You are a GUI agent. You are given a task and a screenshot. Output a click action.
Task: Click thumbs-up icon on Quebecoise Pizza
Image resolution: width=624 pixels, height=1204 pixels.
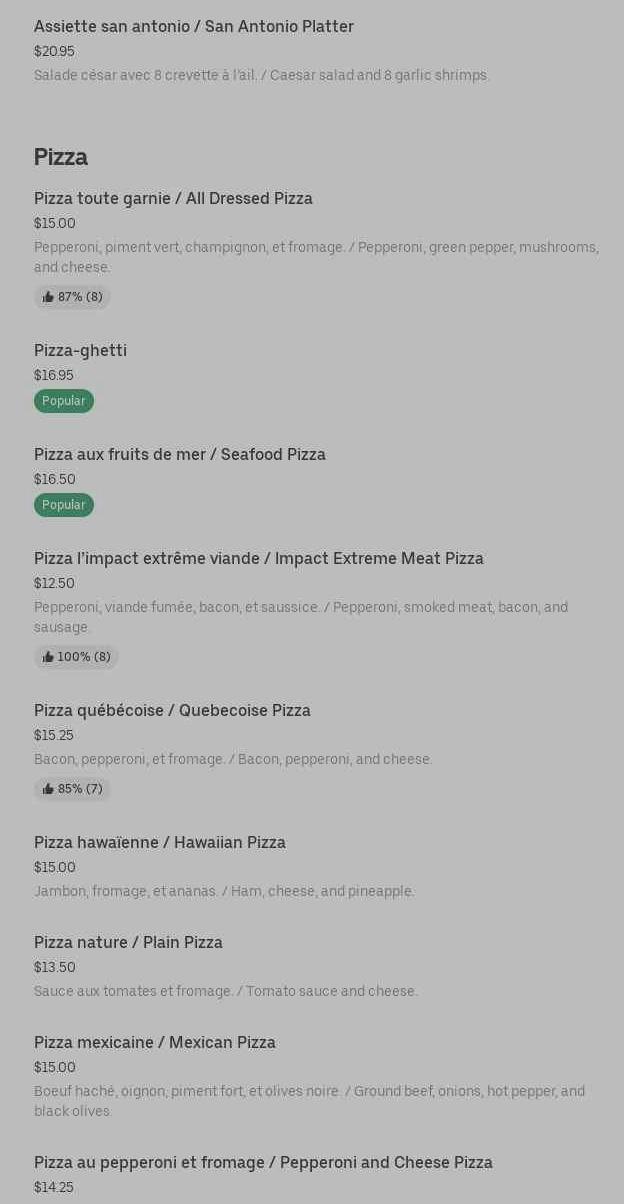tap(48, 789)
